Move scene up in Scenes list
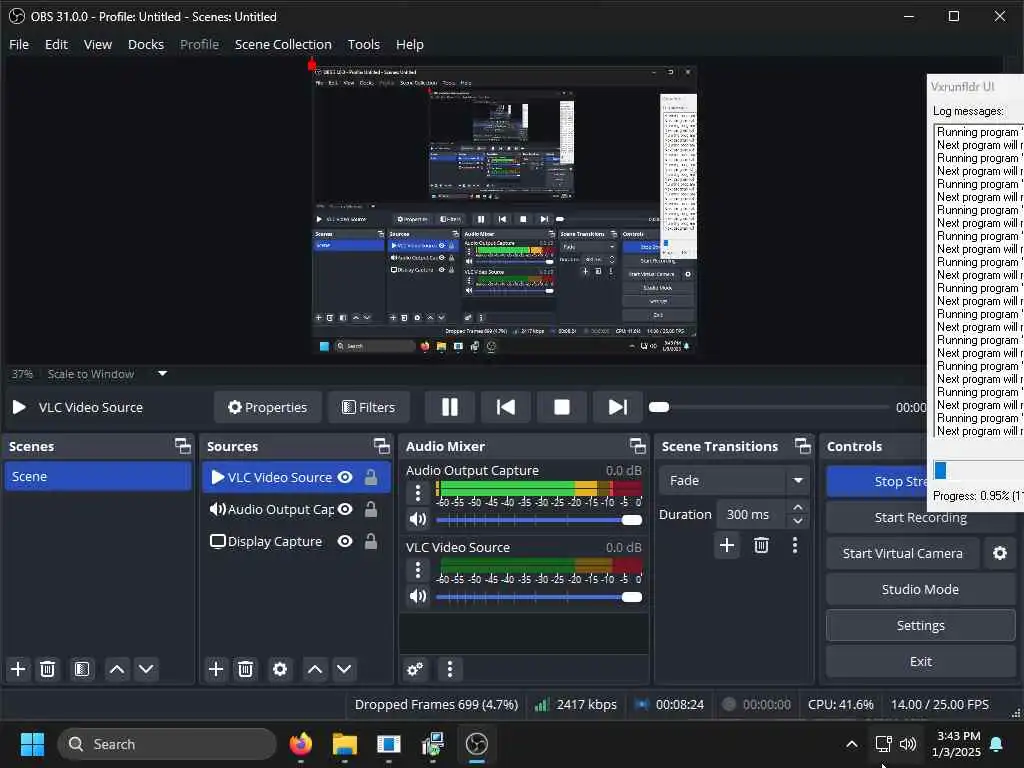The height and width of the screenshot is (768, 1024). [117, 669]
